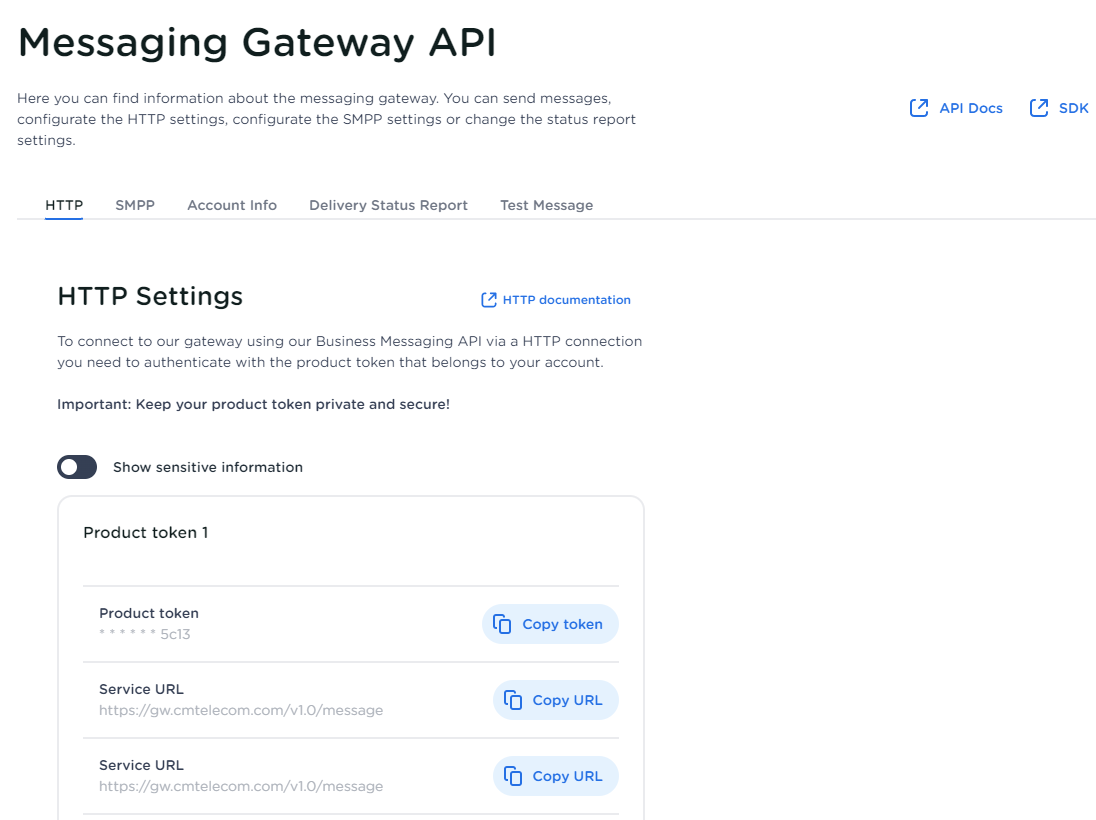The height and width of the screenshot is (820, 1096).
Task: Switch to the SMPP tab
Action: (135, 205)
